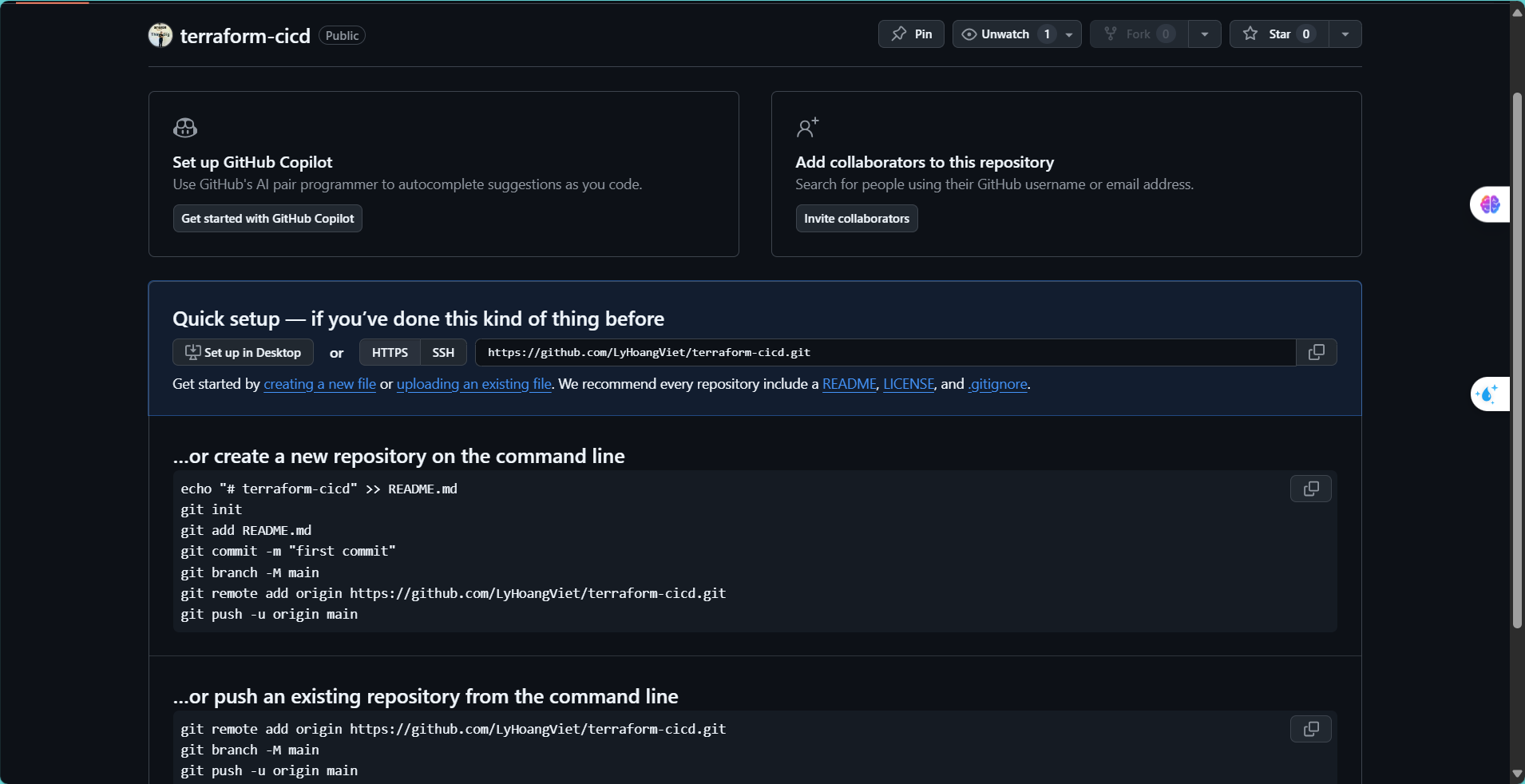Click the repository clone URL field

coord(885,353)
